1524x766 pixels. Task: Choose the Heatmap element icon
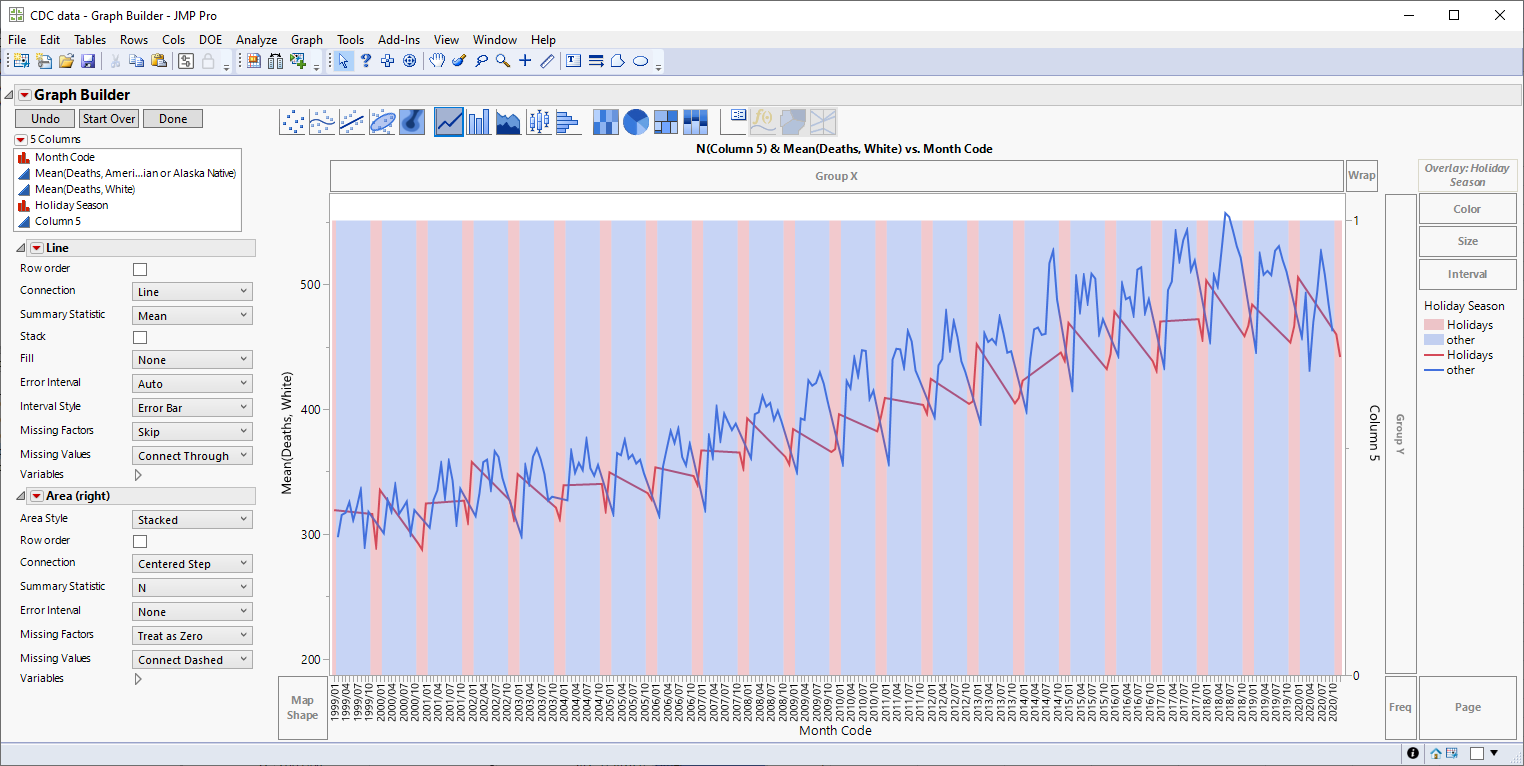click(605, 120)
